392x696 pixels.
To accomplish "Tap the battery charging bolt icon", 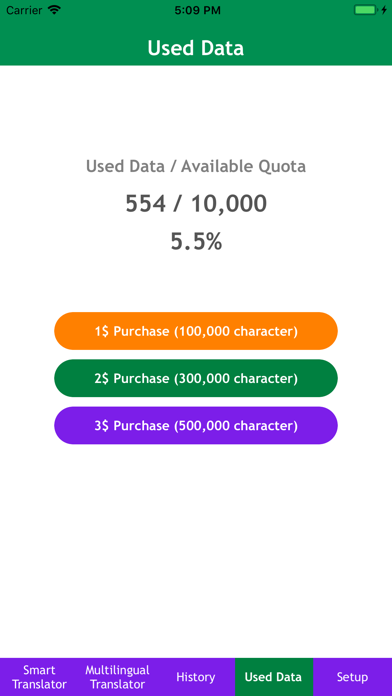I will coord(384,10).
